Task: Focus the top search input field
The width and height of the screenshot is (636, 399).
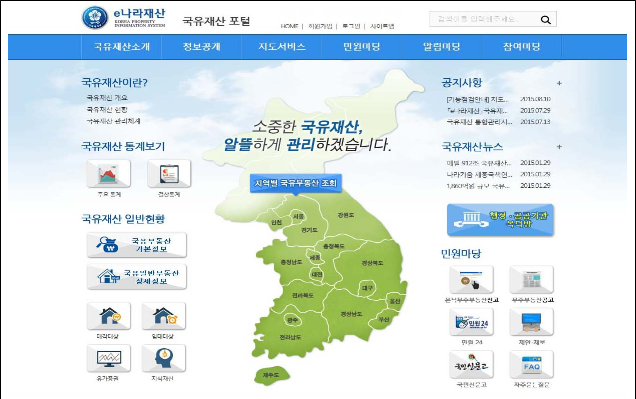Action: [485, 19]
